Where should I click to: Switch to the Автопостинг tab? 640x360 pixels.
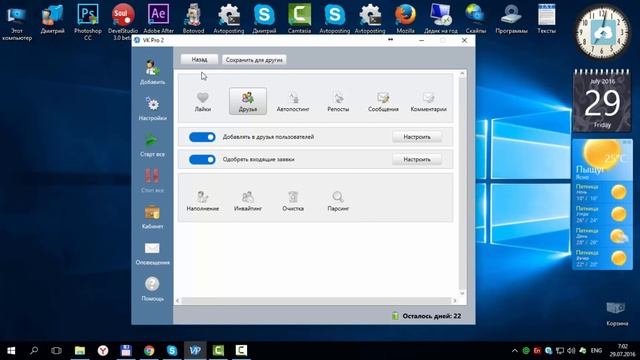pos(293,101)
